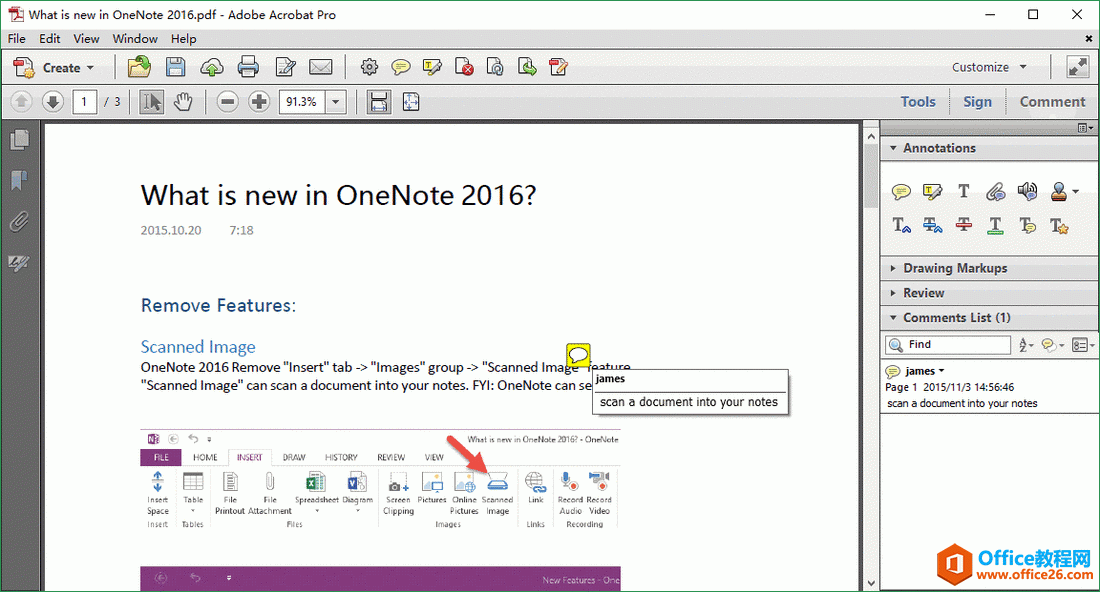
Task: Activate the Hand tool in the toolbar
Action: (185, 101)
